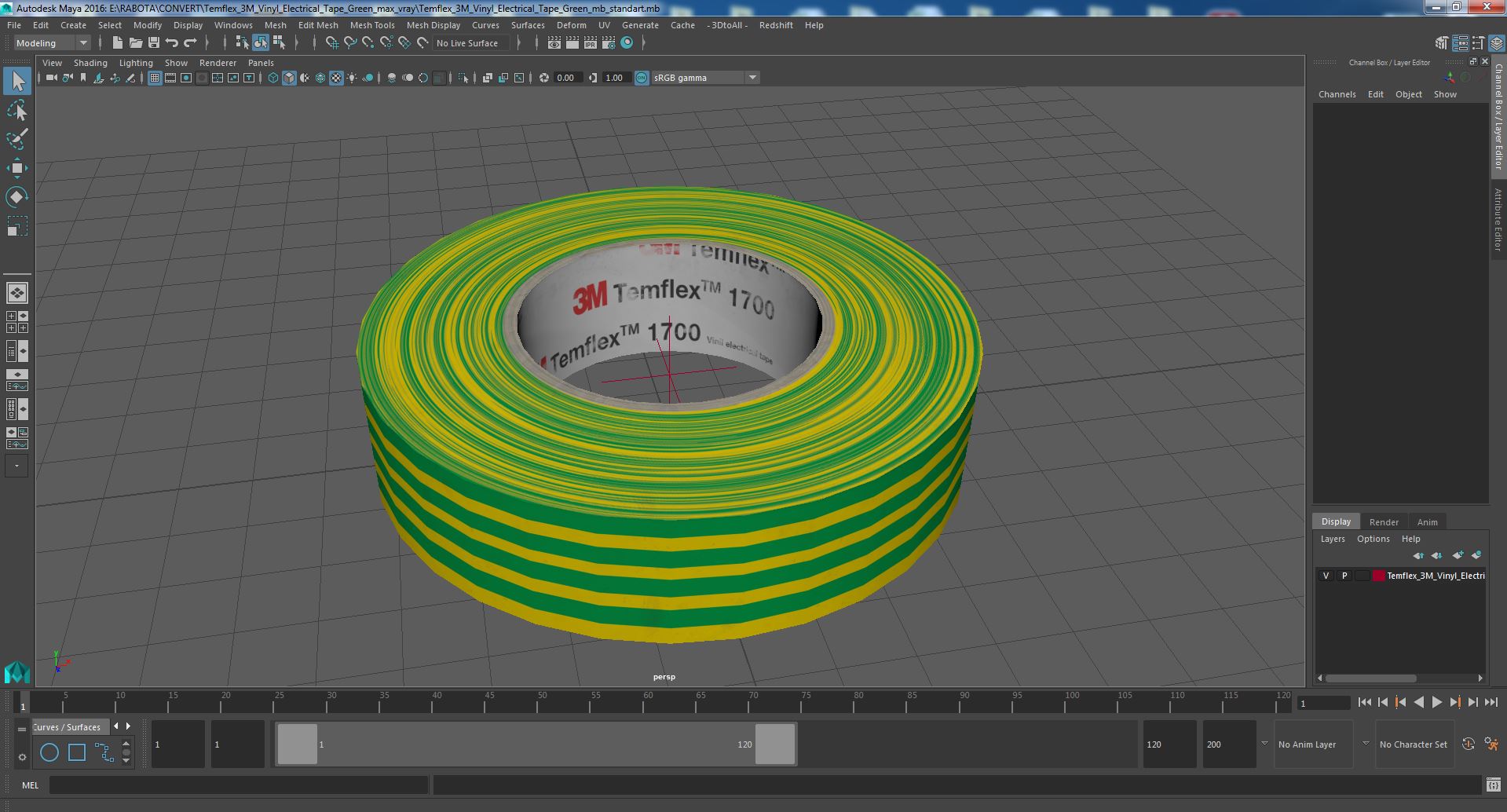Switch to four view layout
This screenshot has height=812, width=1507.
click(x=16, y=322)
